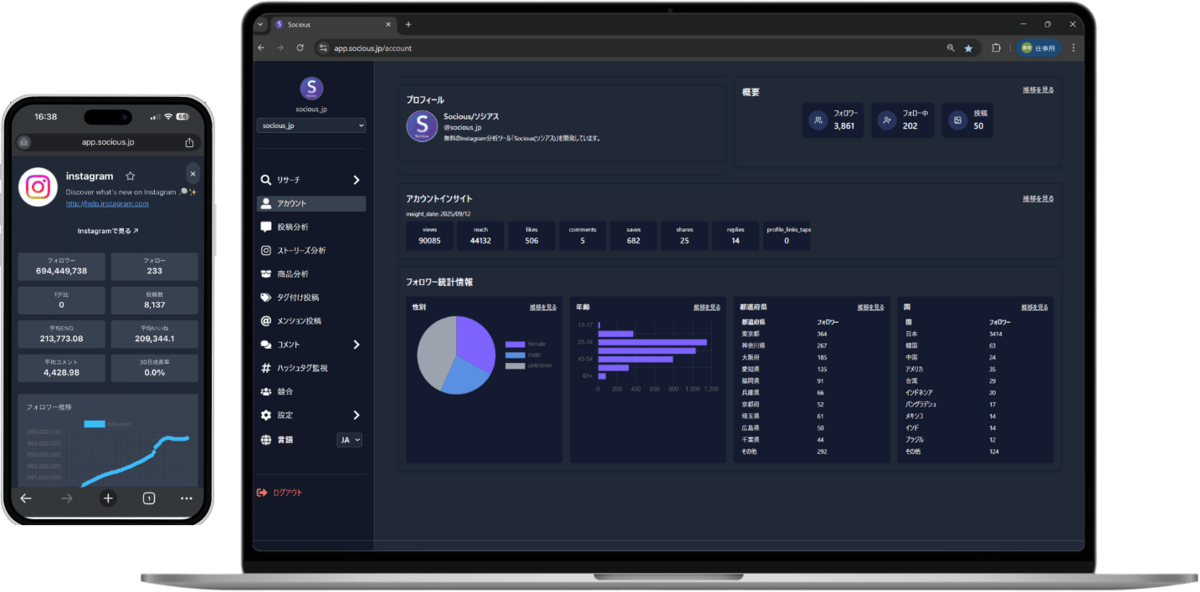Click the browser address bar URL
The width and height of the screenshot is (1200, 592).
point(372,48)
